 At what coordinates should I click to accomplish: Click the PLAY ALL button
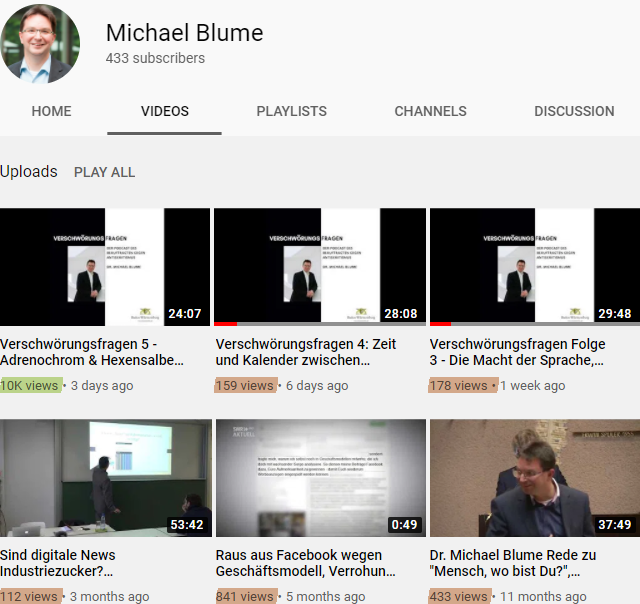tap(104, 172)
